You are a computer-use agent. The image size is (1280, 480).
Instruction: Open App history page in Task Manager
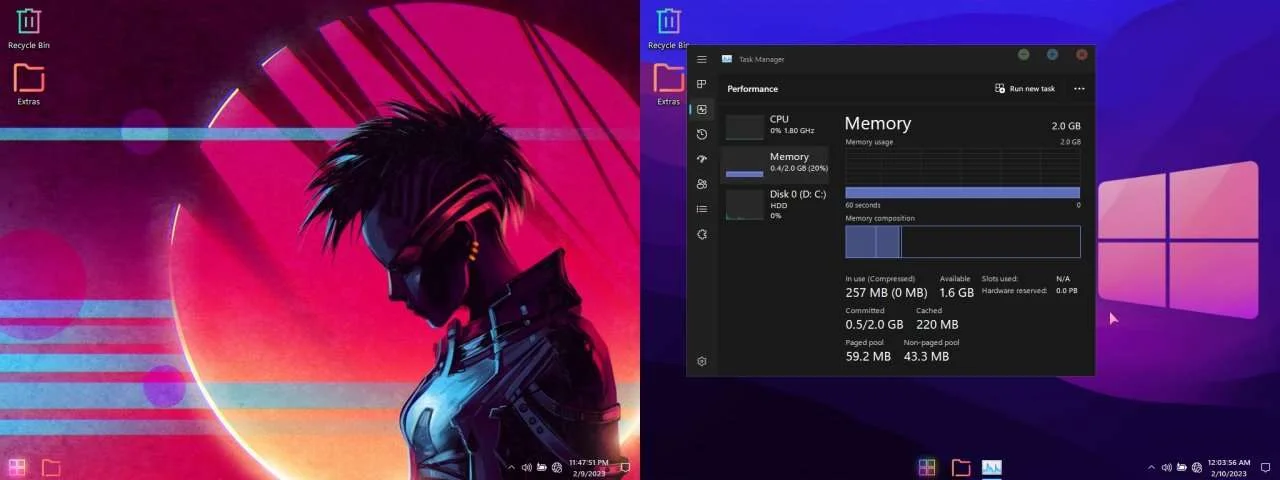pos(702,134)
